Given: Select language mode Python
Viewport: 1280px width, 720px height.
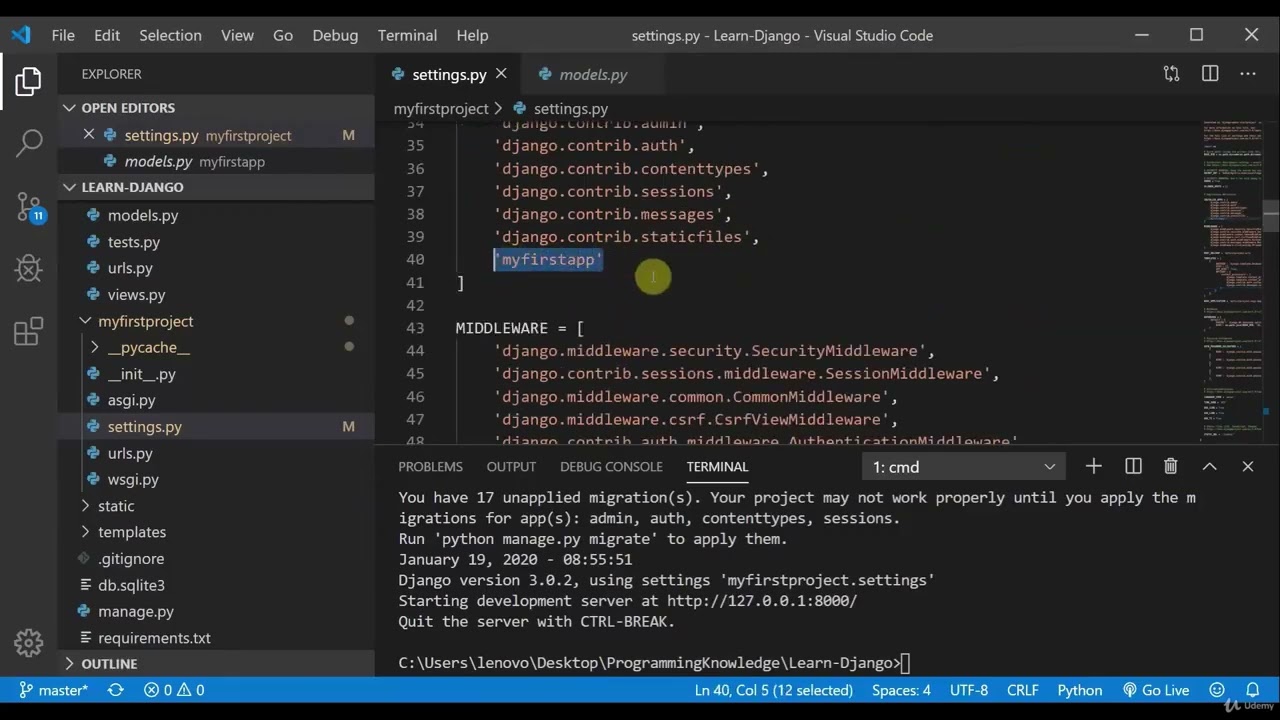Looking at the screenshot, I should [x=1080, y=690].
